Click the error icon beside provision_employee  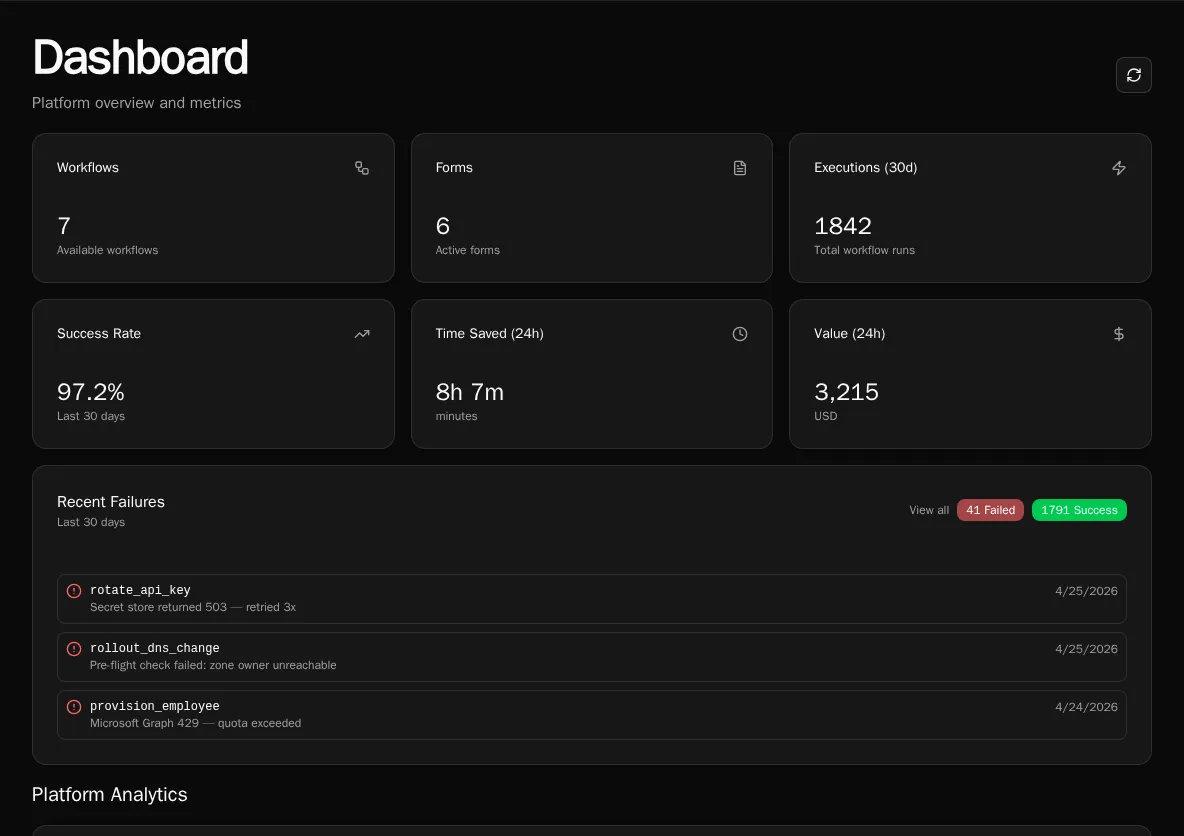74,707
